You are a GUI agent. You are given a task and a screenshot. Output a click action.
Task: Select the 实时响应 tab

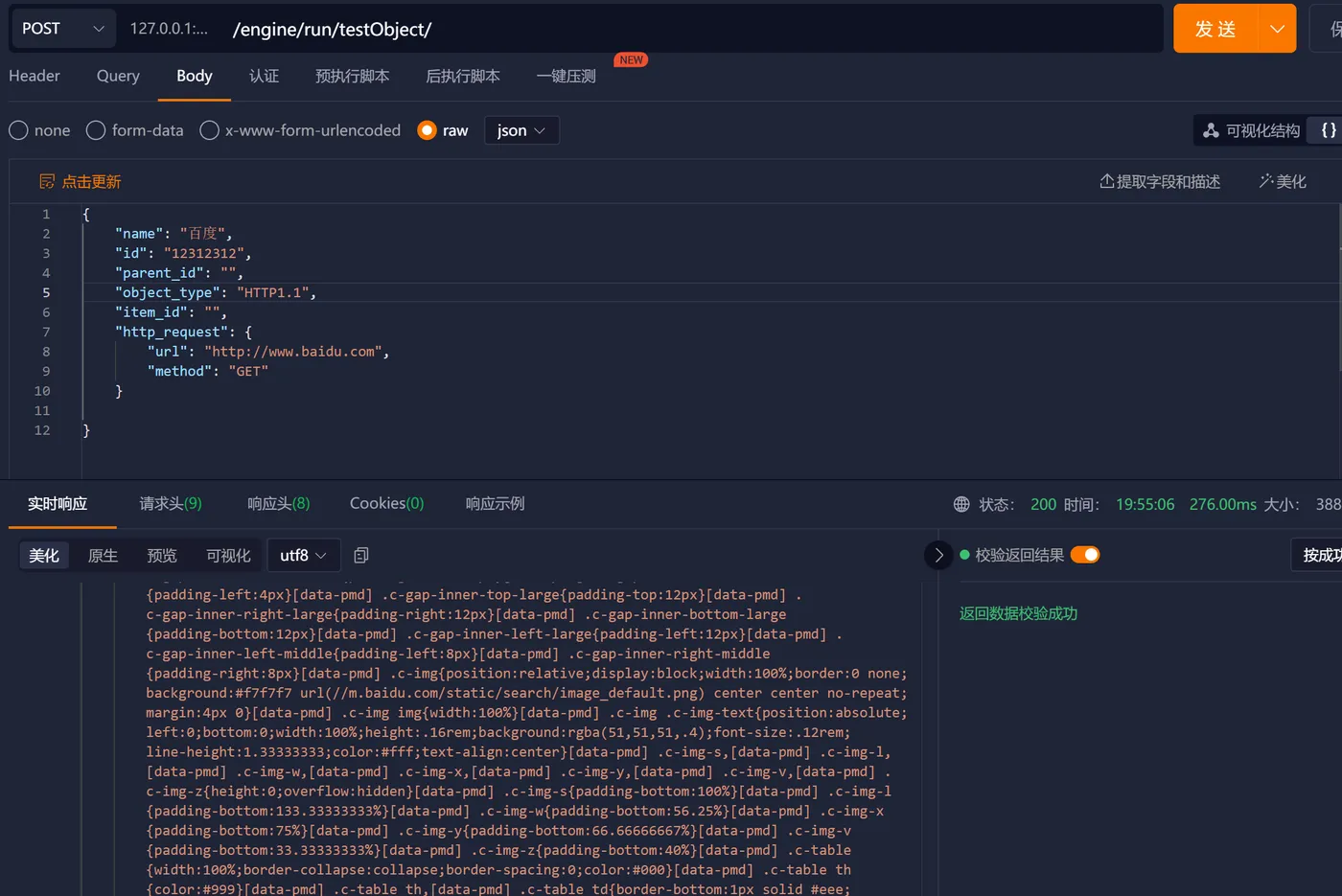[x=58, y=504]
